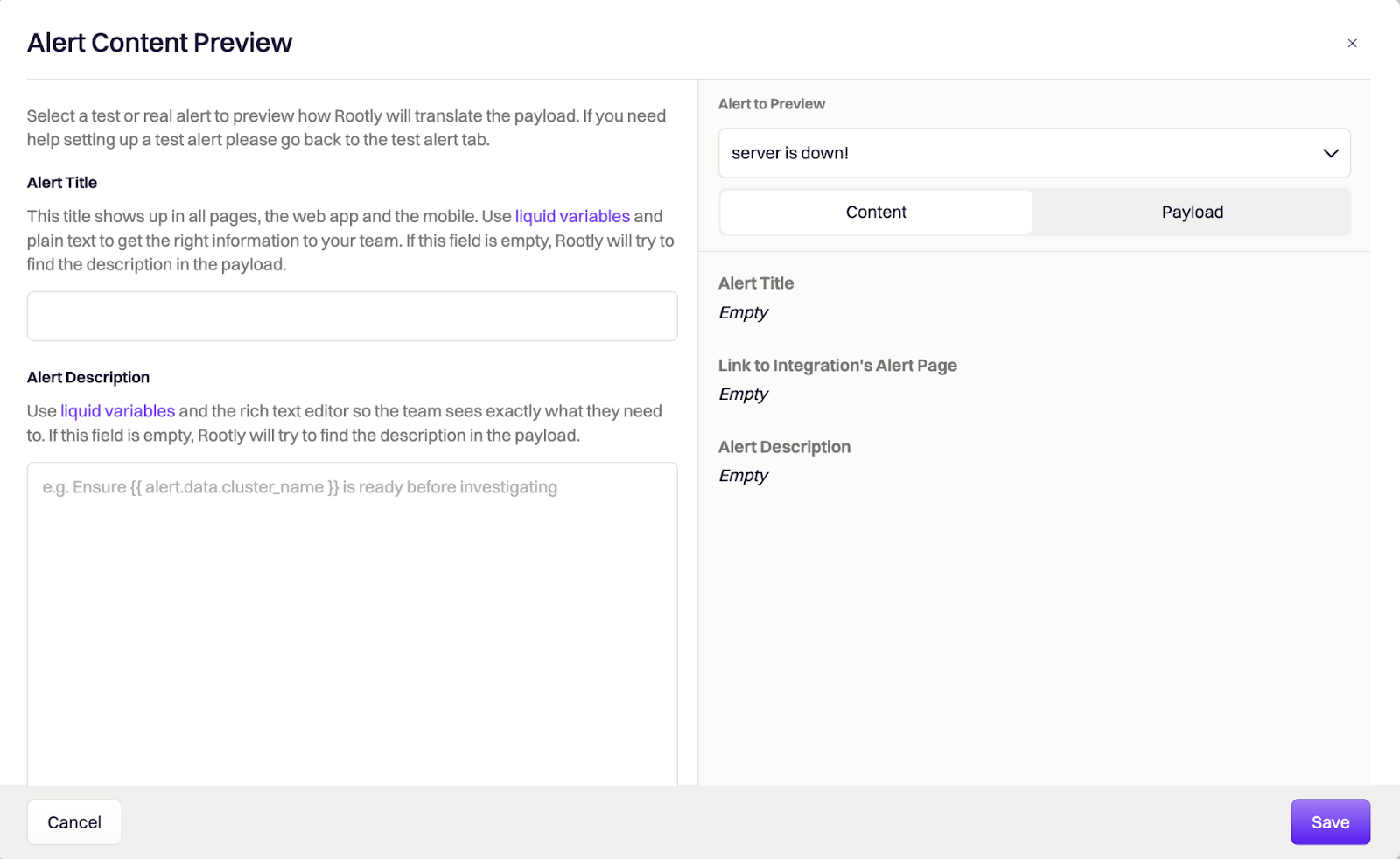Select the 'Alert to Preview' label text
The image size is (1400, 859).
[772, 104]
